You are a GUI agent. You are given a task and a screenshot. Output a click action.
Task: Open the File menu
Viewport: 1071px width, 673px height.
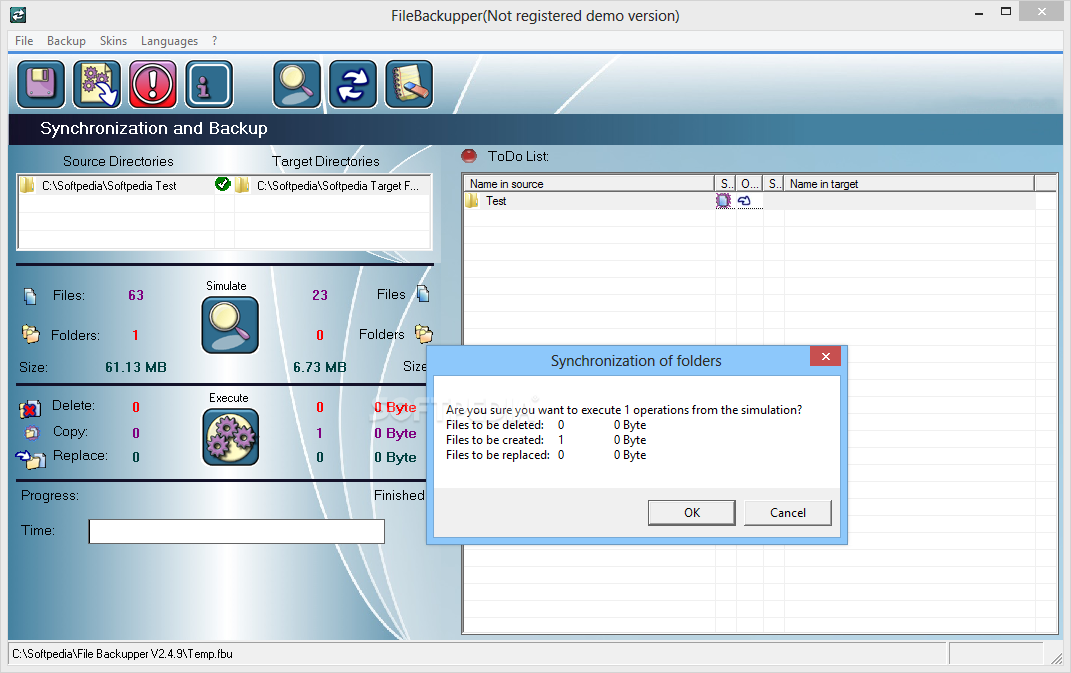click(x=24, y=41)
